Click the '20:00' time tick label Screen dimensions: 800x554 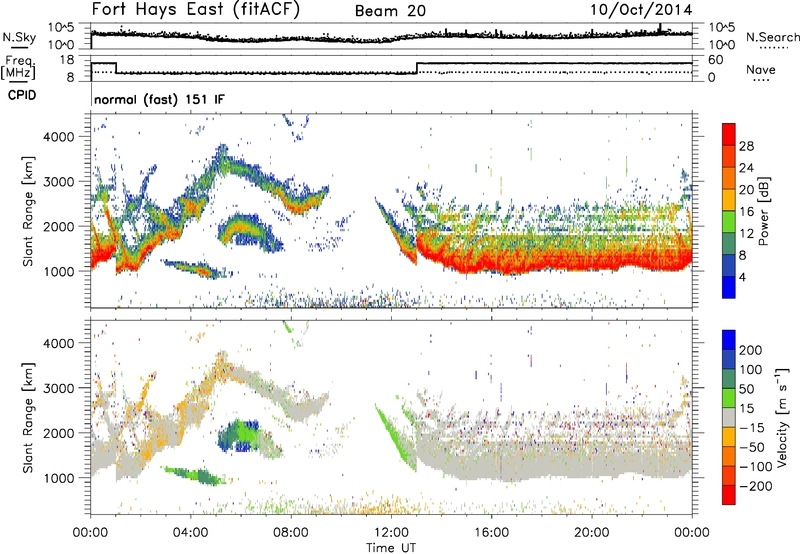click(592, 533)
